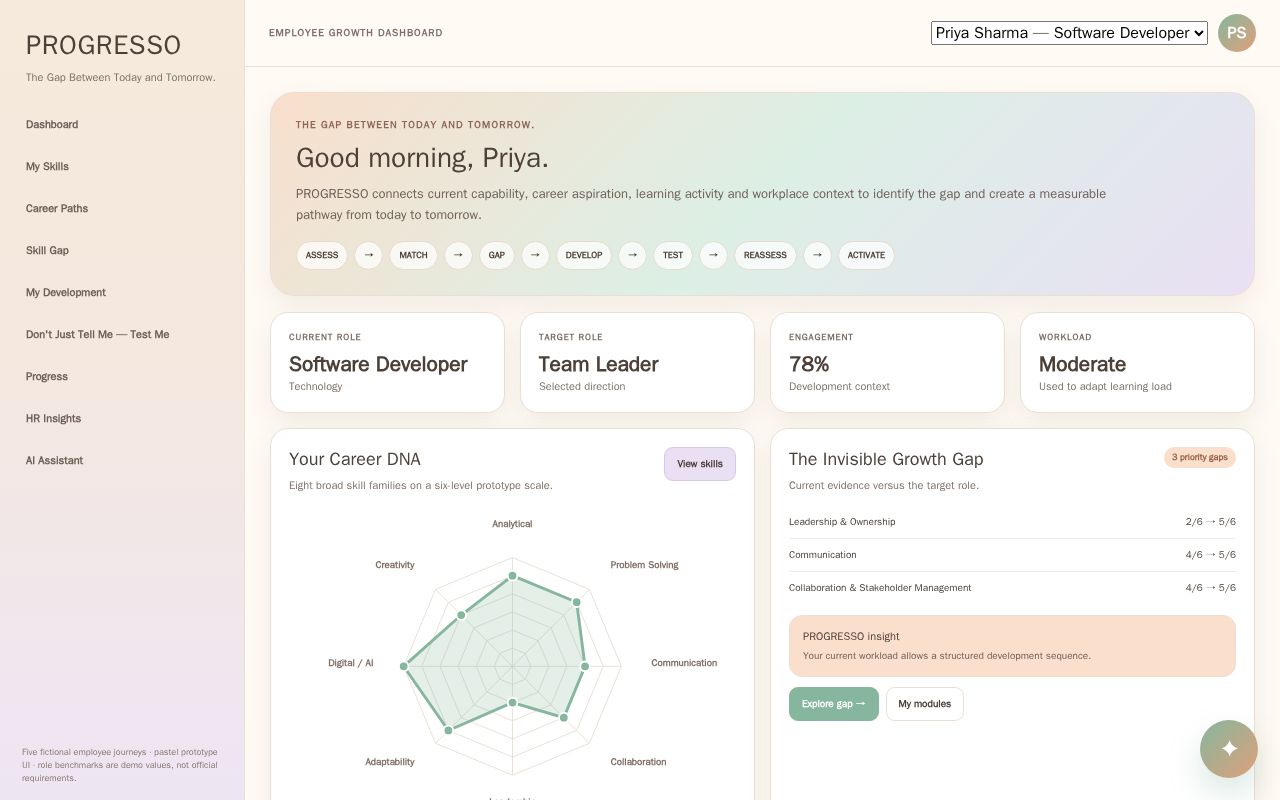This screenshot has width=1280, height=800.
Task: Click the Explore gap button
Action: (x=834, y=704)
